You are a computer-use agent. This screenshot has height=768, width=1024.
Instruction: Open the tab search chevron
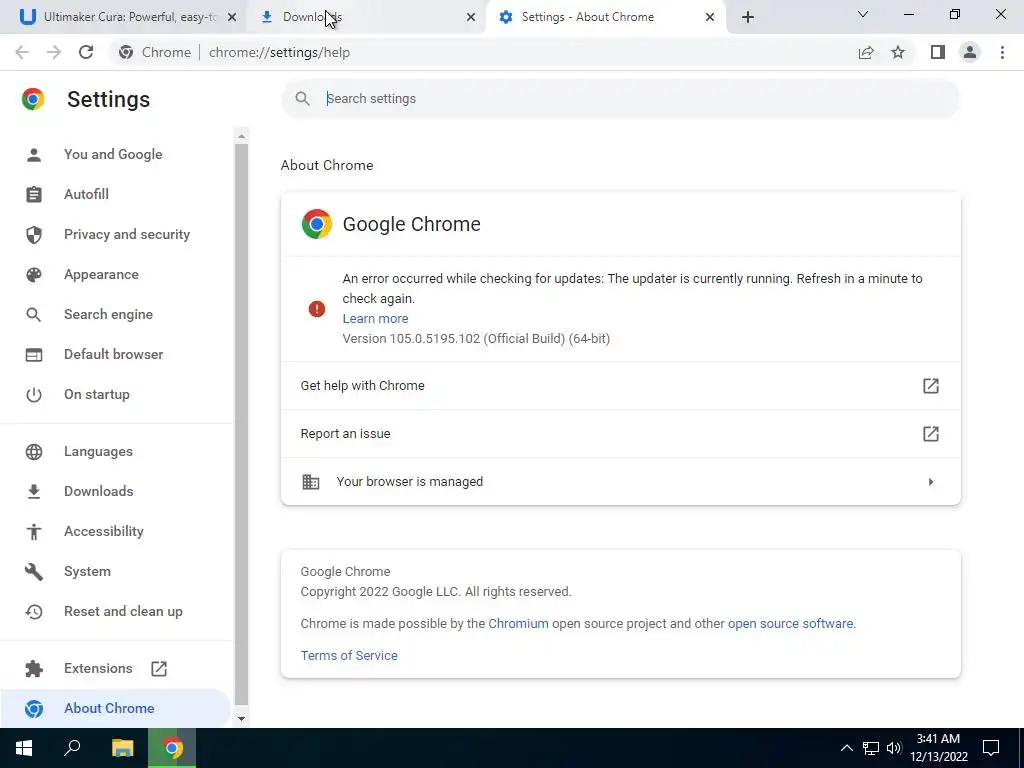pyautogui.click(x=863, y=14)
